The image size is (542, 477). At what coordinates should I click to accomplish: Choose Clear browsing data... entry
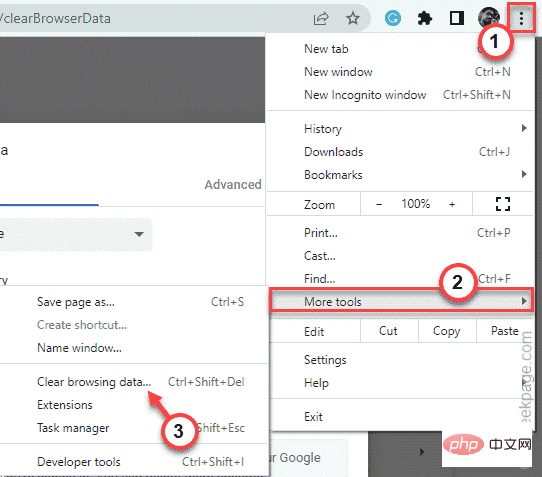click(x=134, y=382)
